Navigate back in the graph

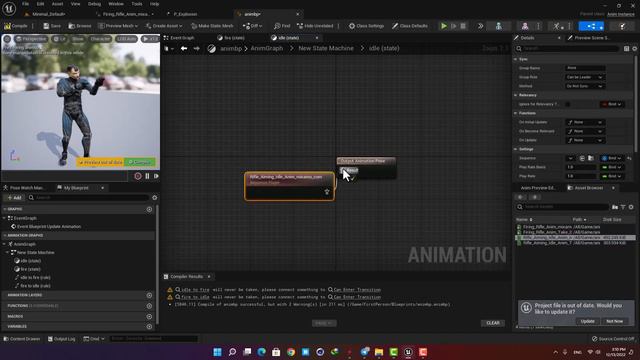184,48
